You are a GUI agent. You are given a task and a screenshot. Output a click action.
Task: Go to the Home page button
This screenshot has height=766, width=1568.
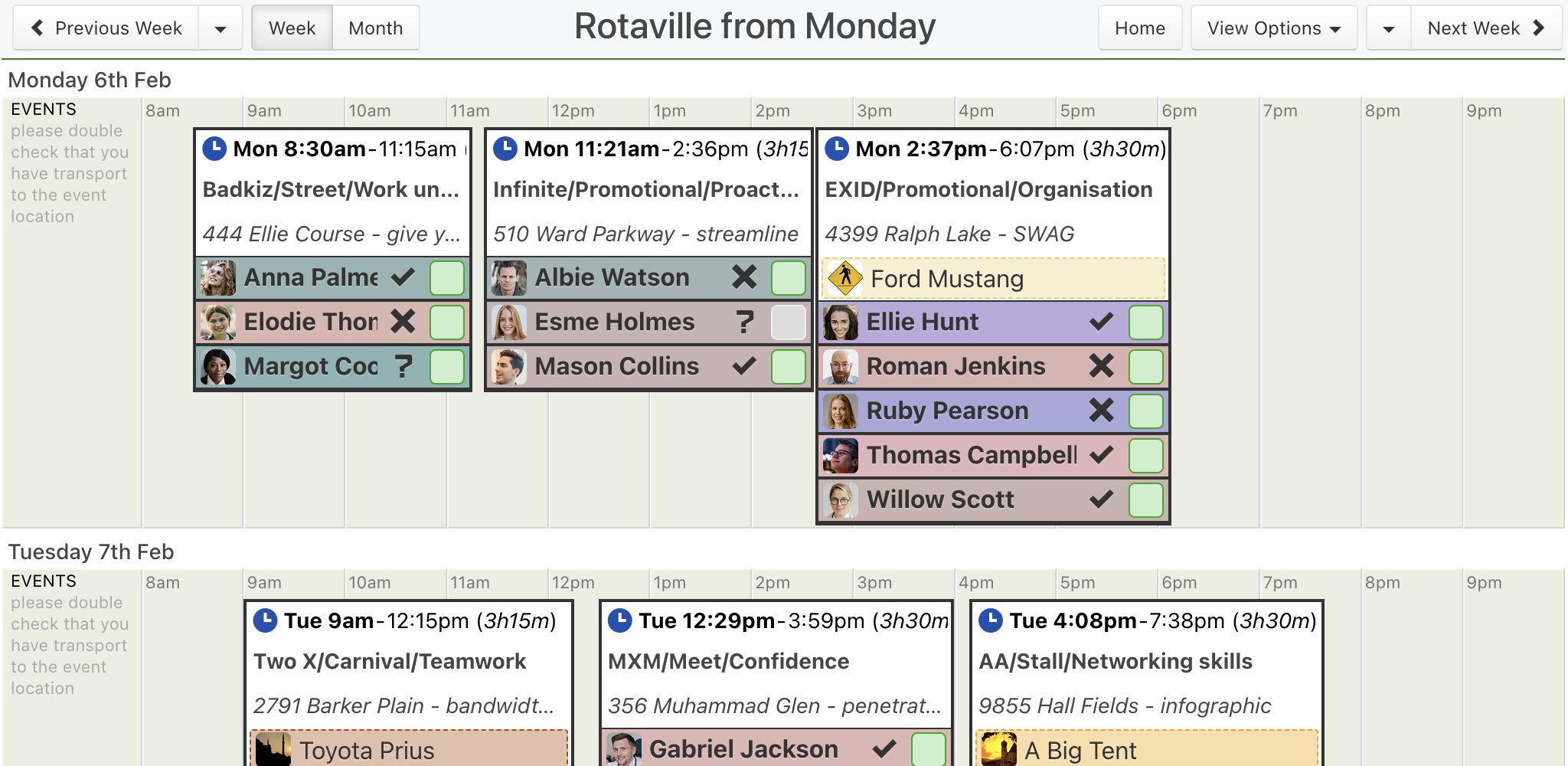click(x=1139, y=28)
